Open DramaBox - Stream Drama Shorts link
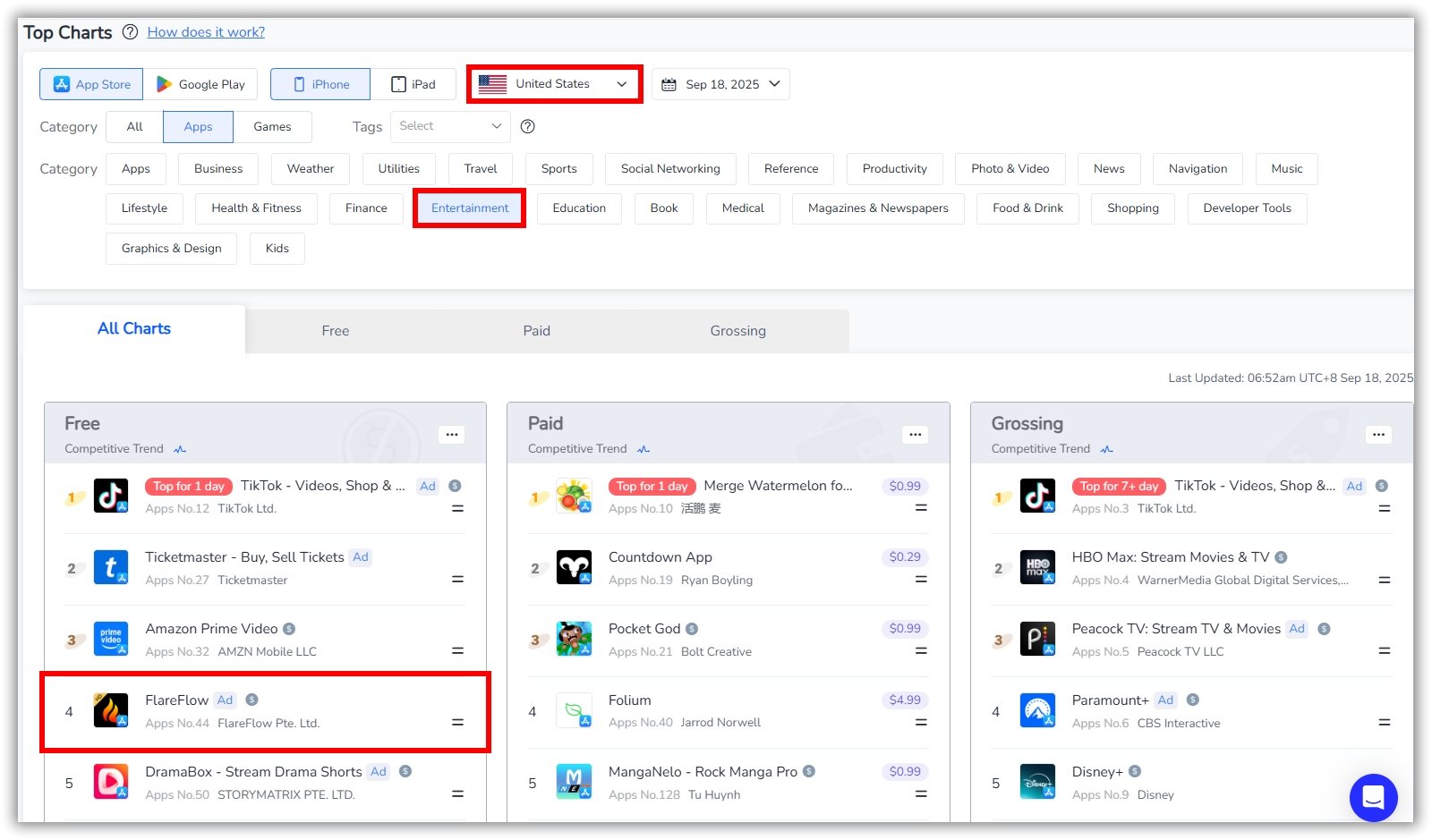 point(254,772)
